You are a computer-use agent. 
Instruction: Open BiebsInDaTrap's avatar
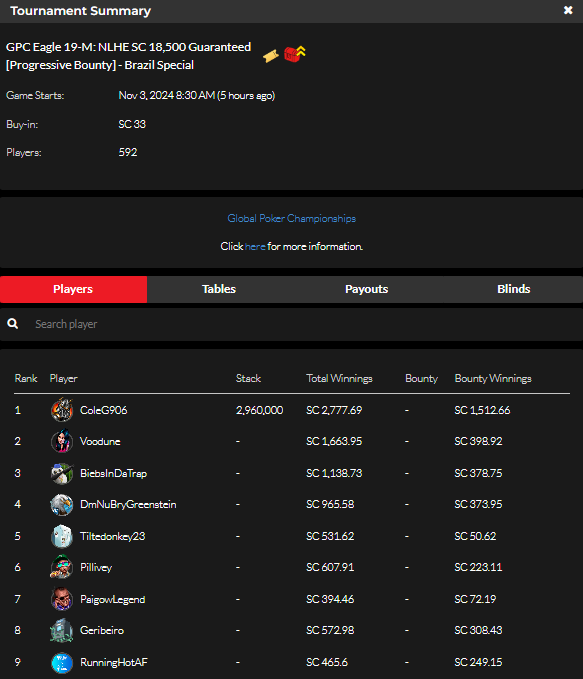click(62, 473)
